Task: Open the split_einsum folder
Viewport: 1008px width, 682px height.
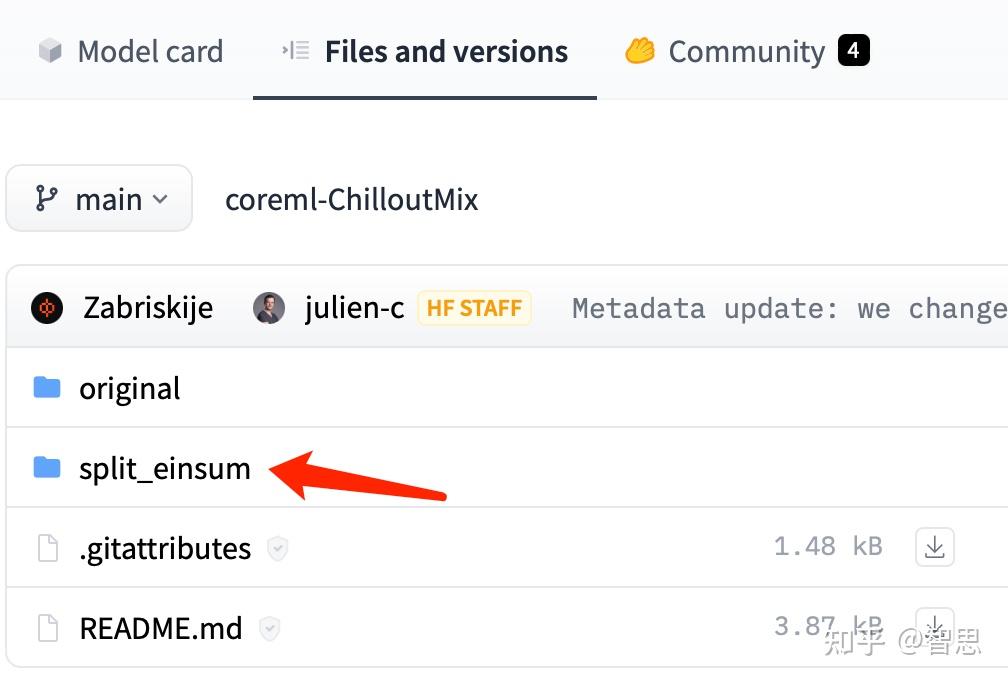Action: pyautogui.click(x=165, y=468)
